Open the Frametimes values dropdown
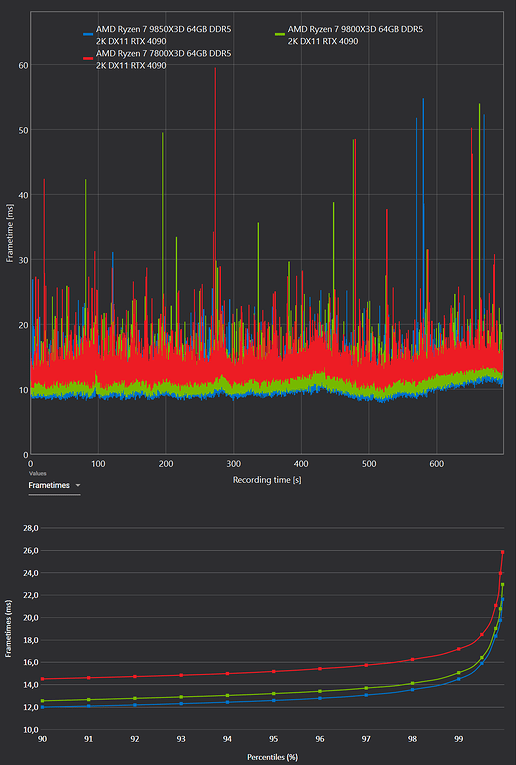This screenshot has height=765, width=516. click(x=54, y=485)
